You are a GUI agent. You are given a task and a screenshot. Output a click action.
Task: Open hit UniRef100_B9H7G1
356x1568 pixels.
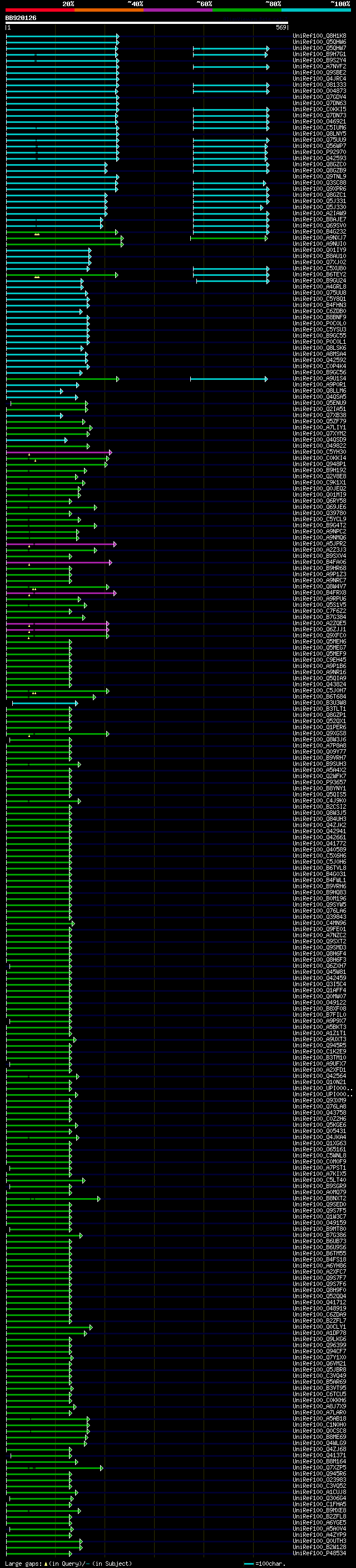pyautogui.click(x=319, y=54)
